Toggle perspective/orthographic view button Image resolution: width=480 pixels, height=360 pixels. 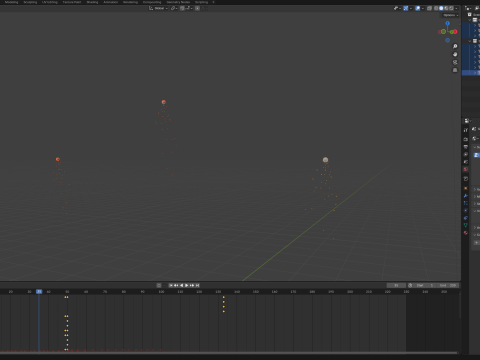(455, 70)
